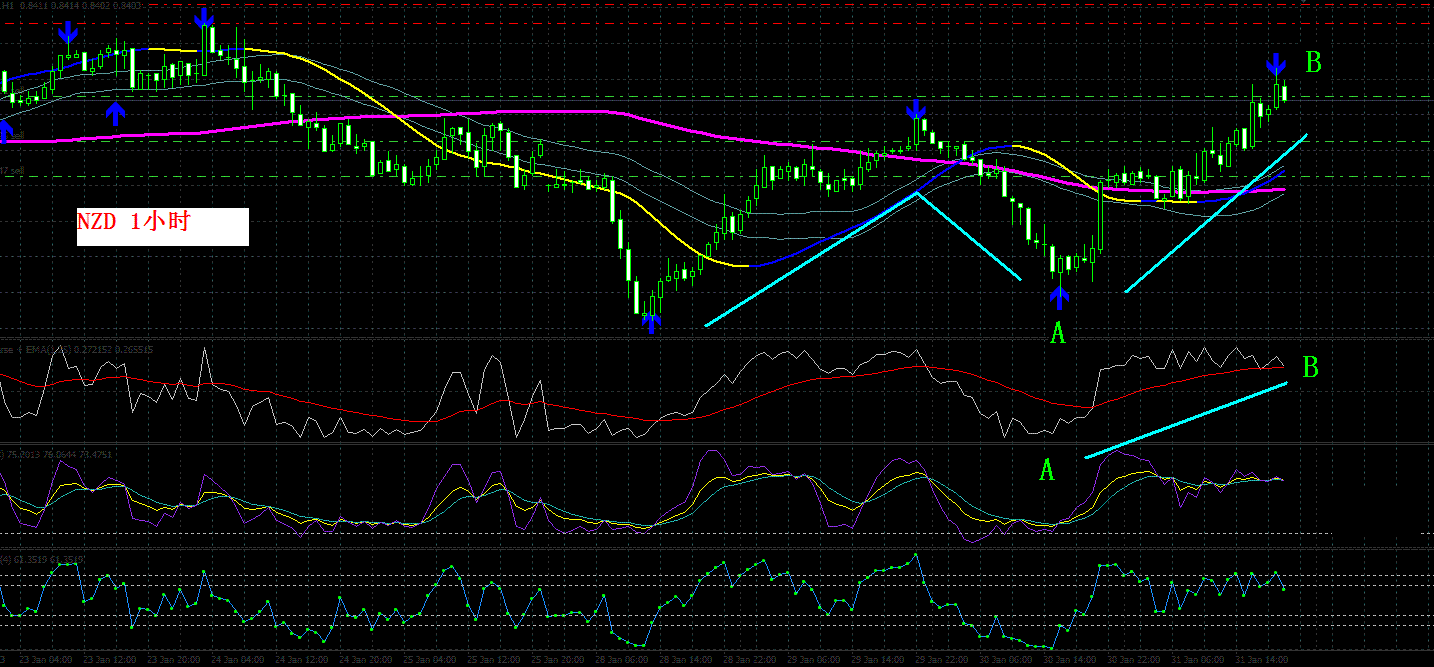
Task: Click the '75.2013 76.0644 73.4751' indicator readout
Action: tap(59, 455)
